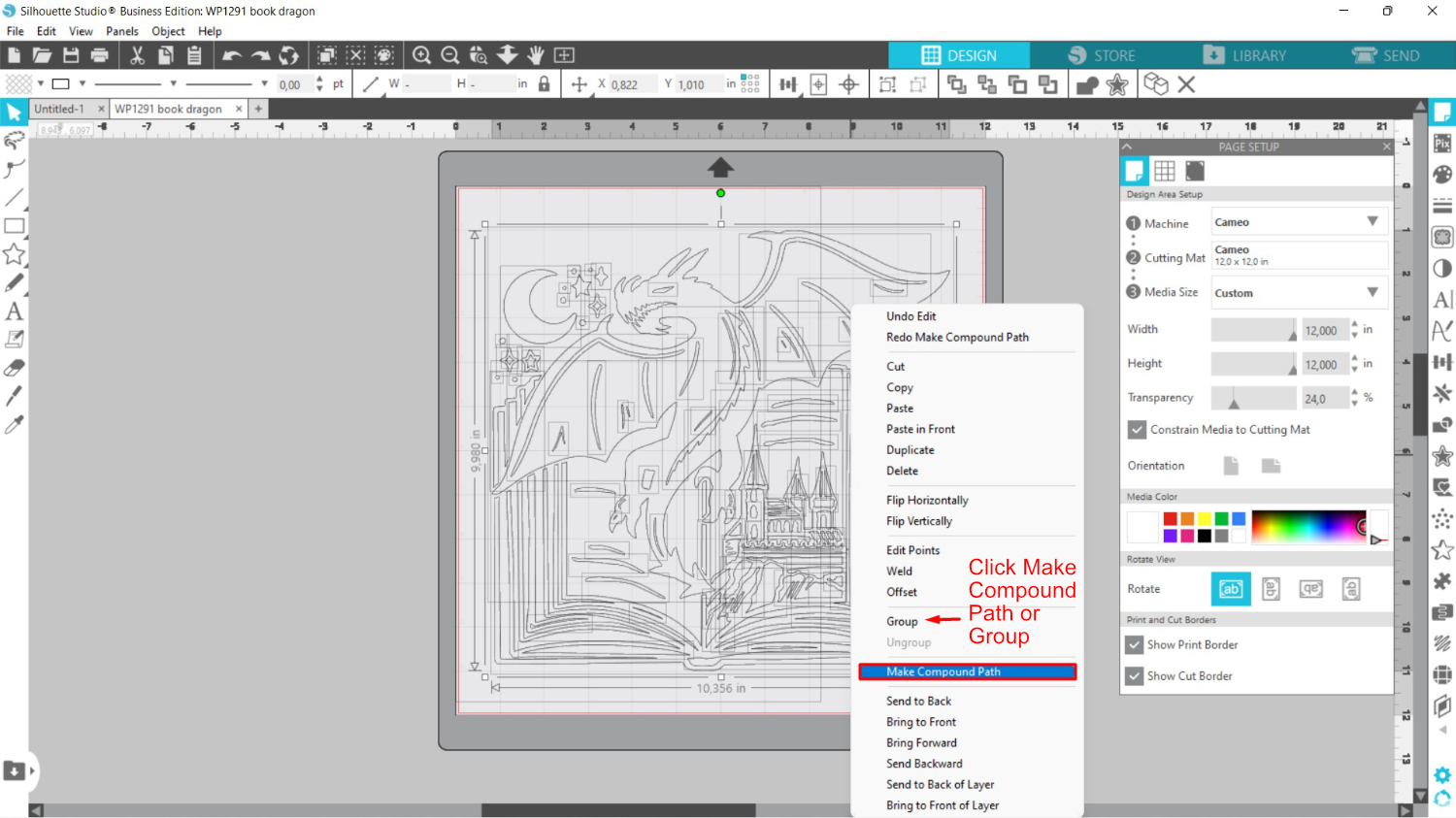Select the third rotate view option
The height and width of the screenshot is (818, 1456).
1311,589
